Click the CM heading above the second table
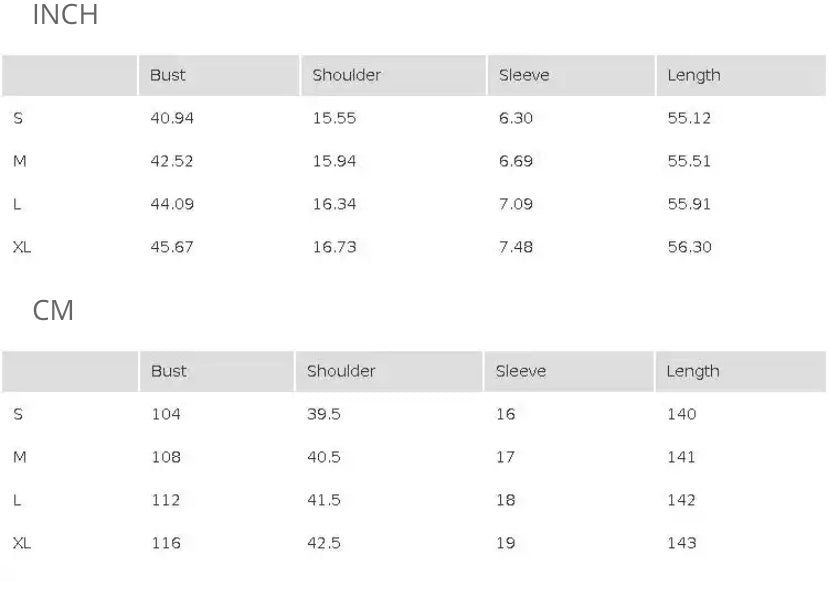 point(53,311)
